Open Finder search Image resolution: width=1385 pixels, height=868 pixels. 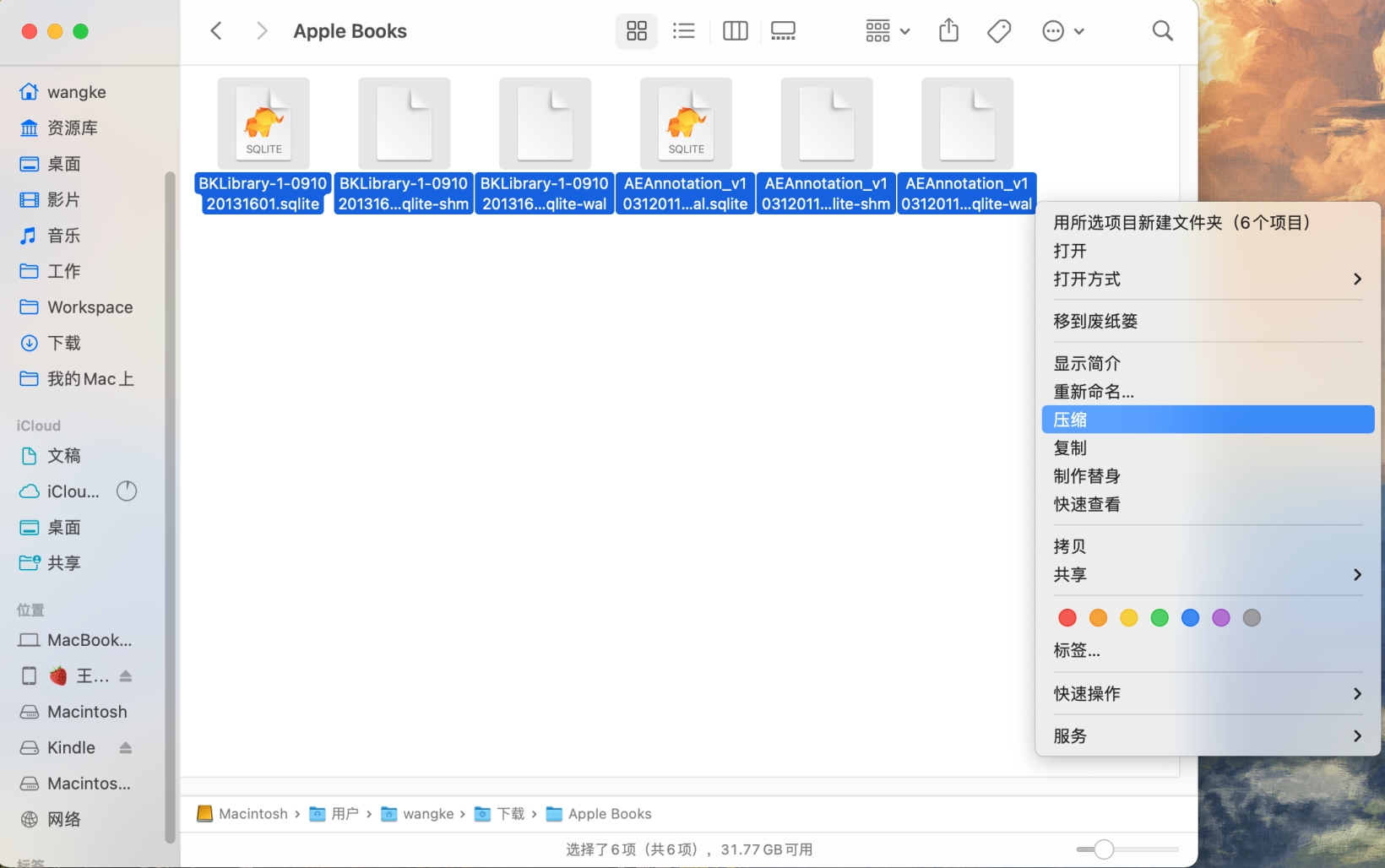coord(1162,31)
